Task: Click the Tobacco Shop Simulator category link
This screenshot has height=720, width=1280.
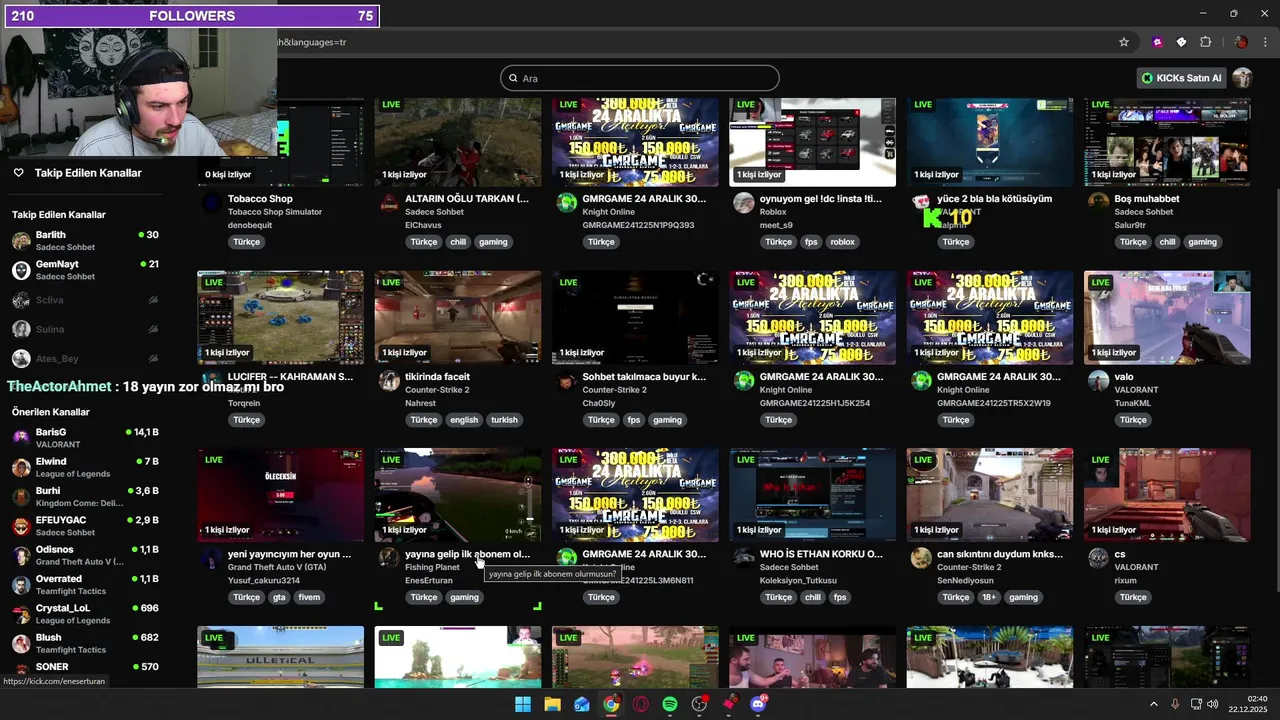Action: [275, 212]
